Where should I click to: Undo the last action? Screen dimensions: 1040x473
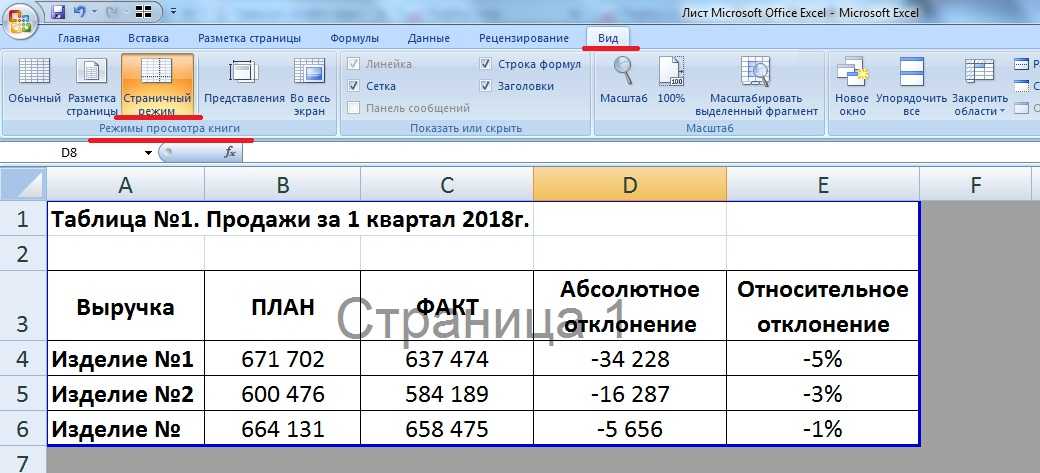79,11
